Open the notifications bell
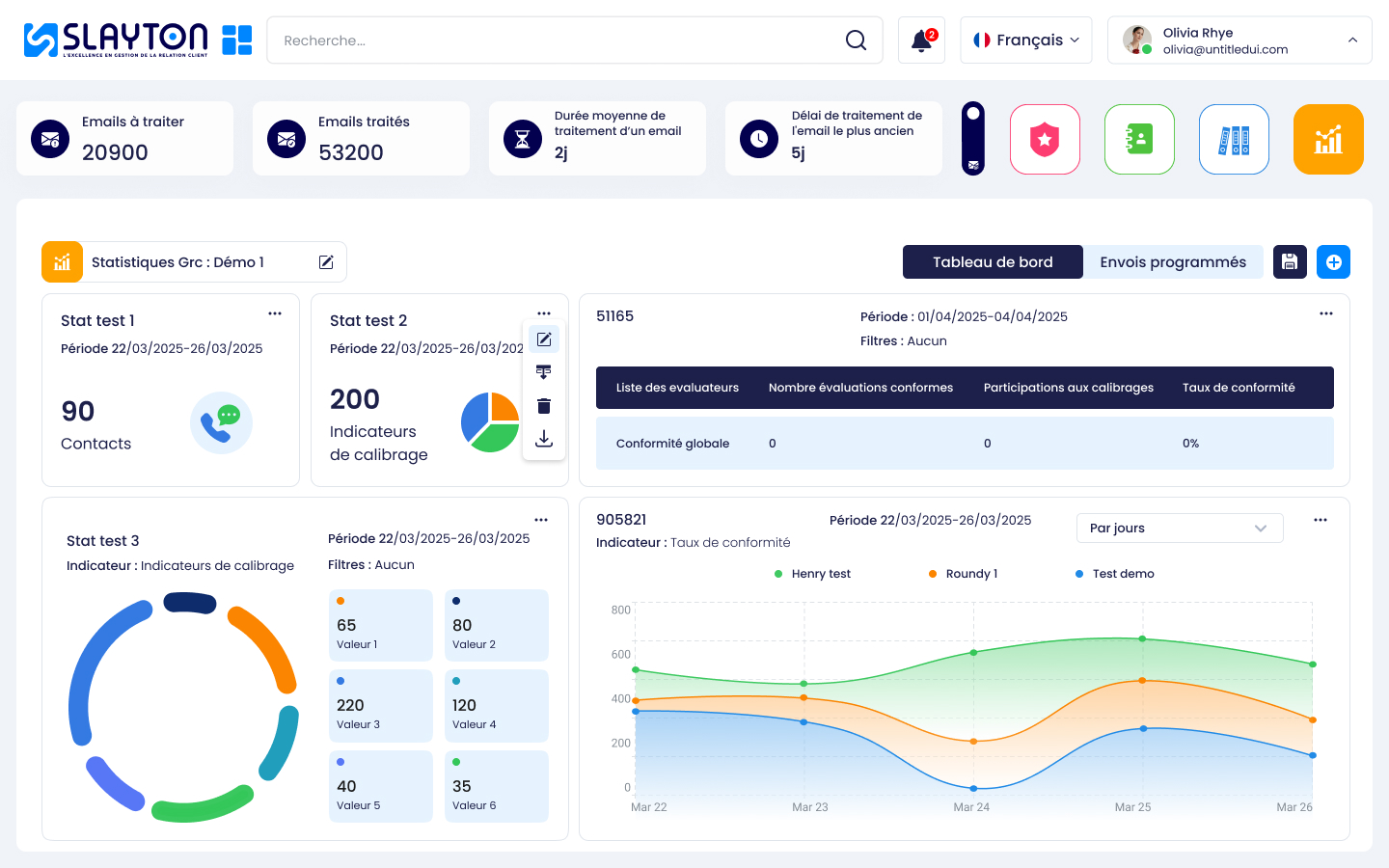The width and height of the screenshot is (1389, 868). 921,41
